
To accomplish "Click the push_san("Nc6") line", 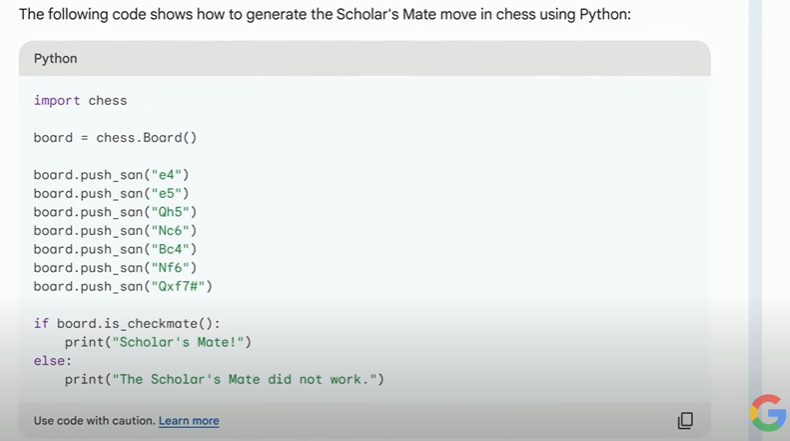I will [x=115, y=230].
